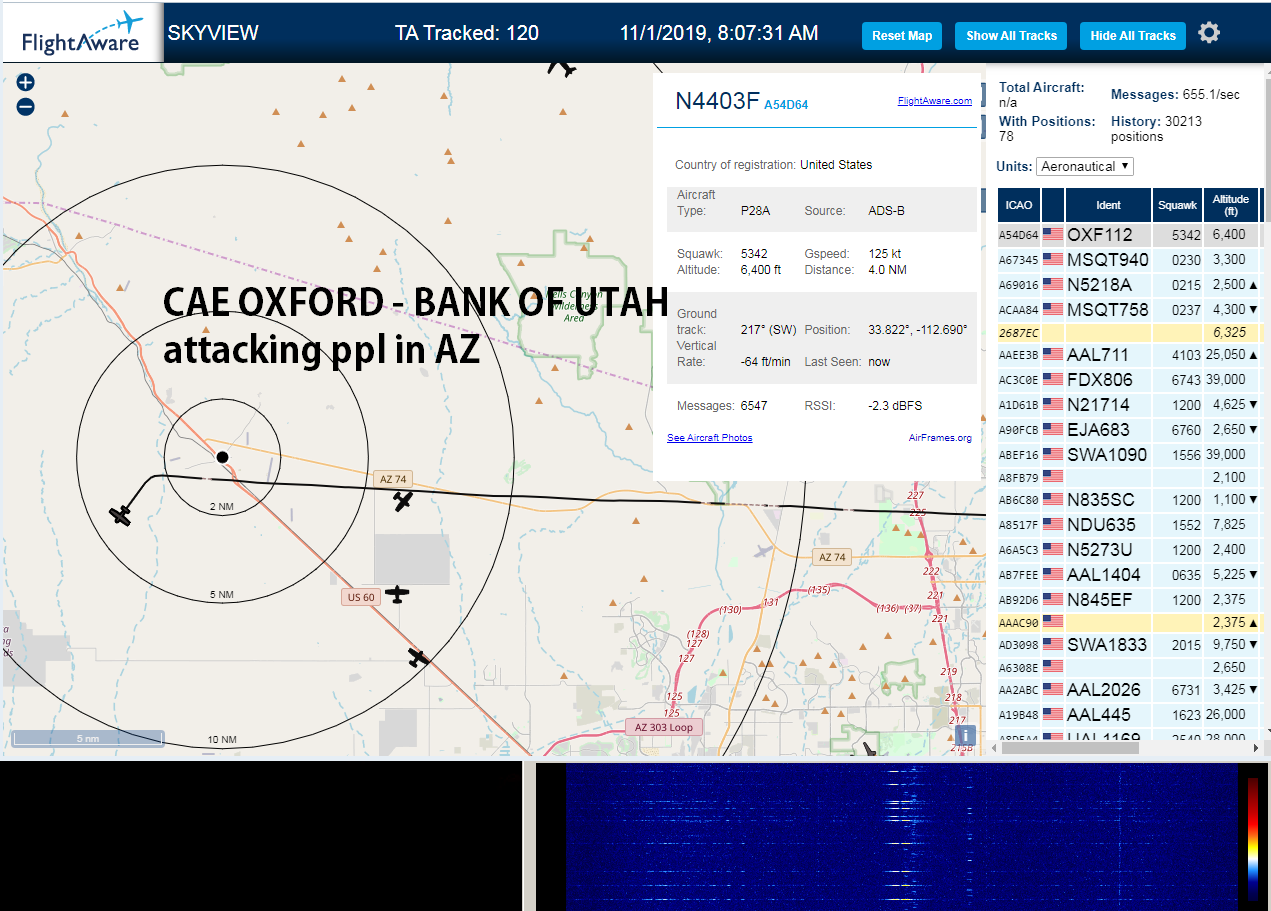Open Units Aeronautical dropdown

click(1085, 166)
